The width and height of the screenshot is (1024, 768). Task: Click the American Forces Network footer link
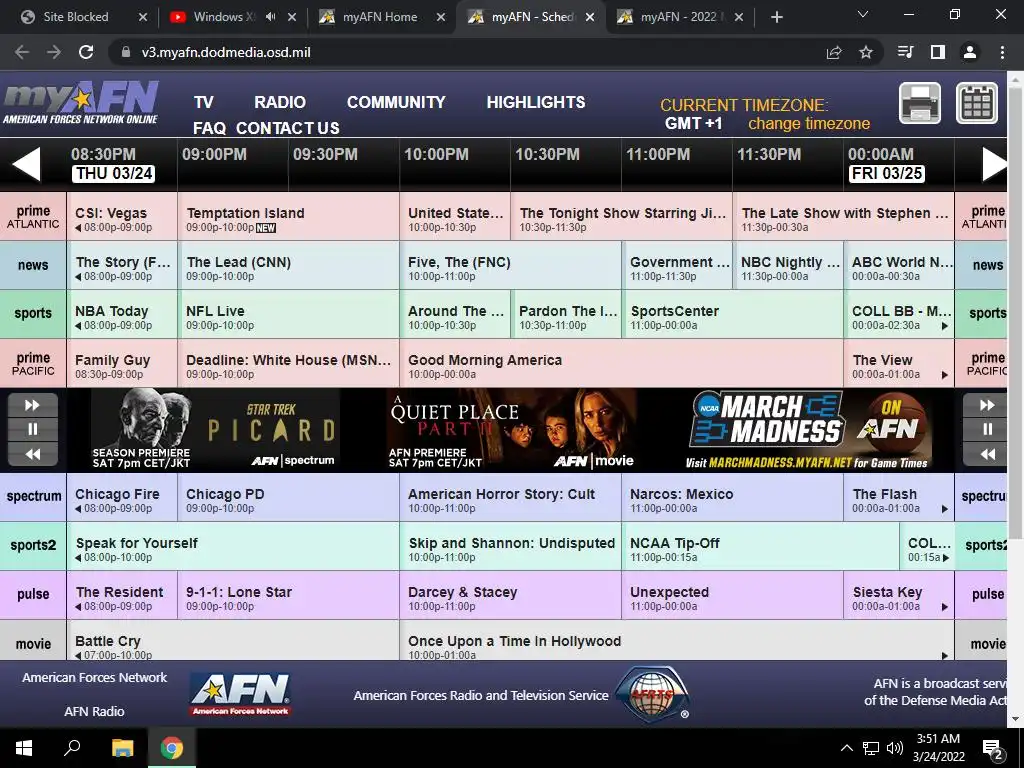pyautogui.click(x=95, y=677)
